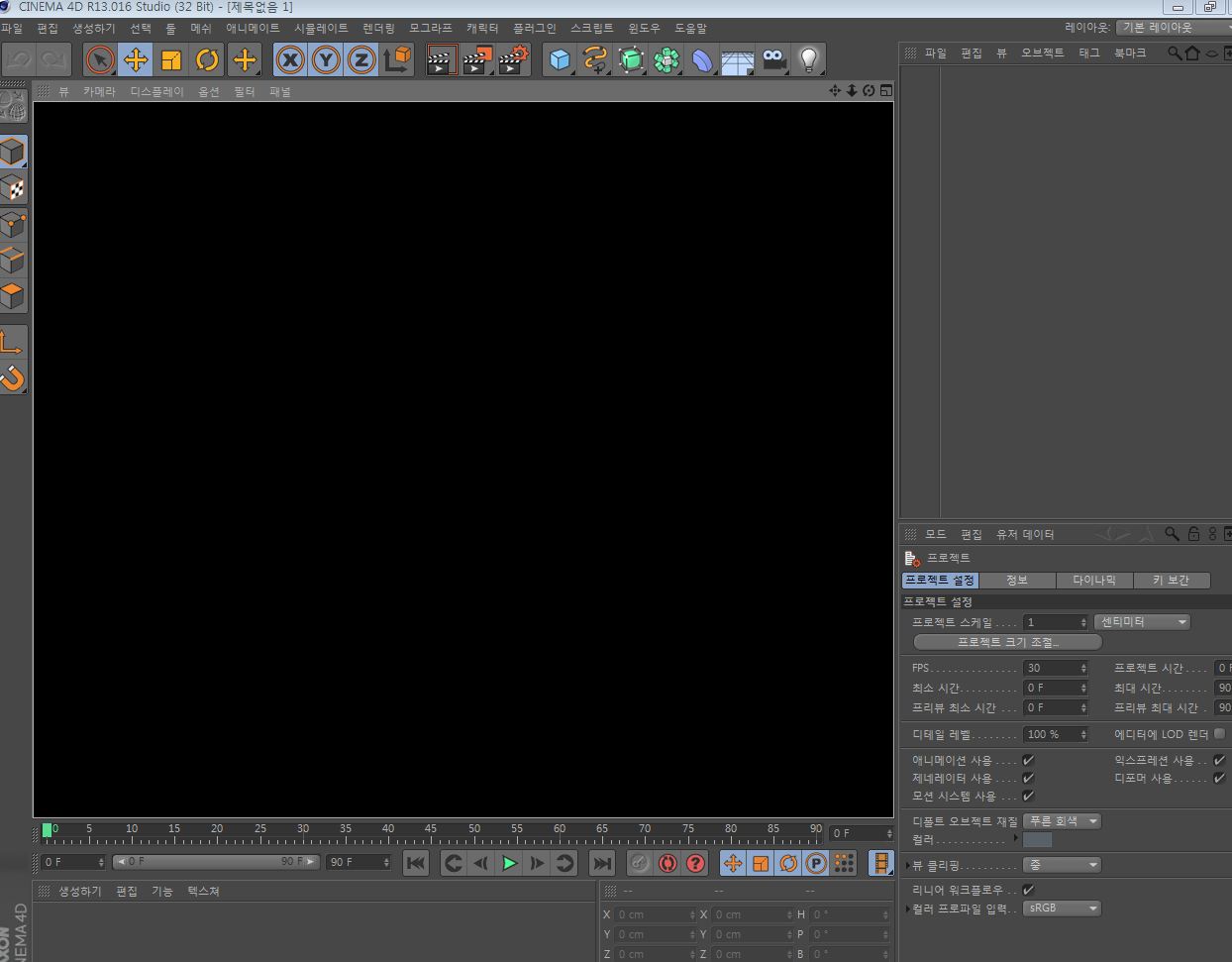Screen dimensions: 1232x962
Task: Click the green playhead at frame 0
Action: [x=48, y=830]
